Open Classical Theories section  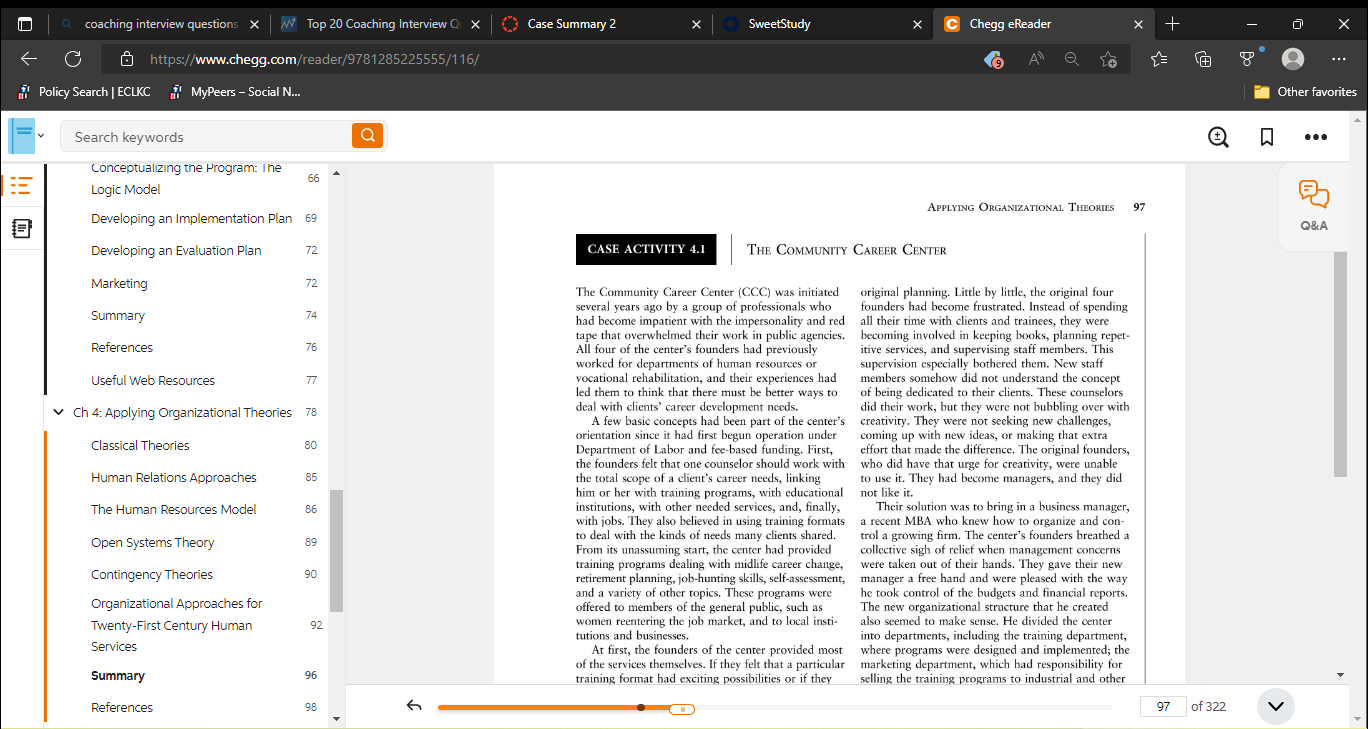(140, 445)
